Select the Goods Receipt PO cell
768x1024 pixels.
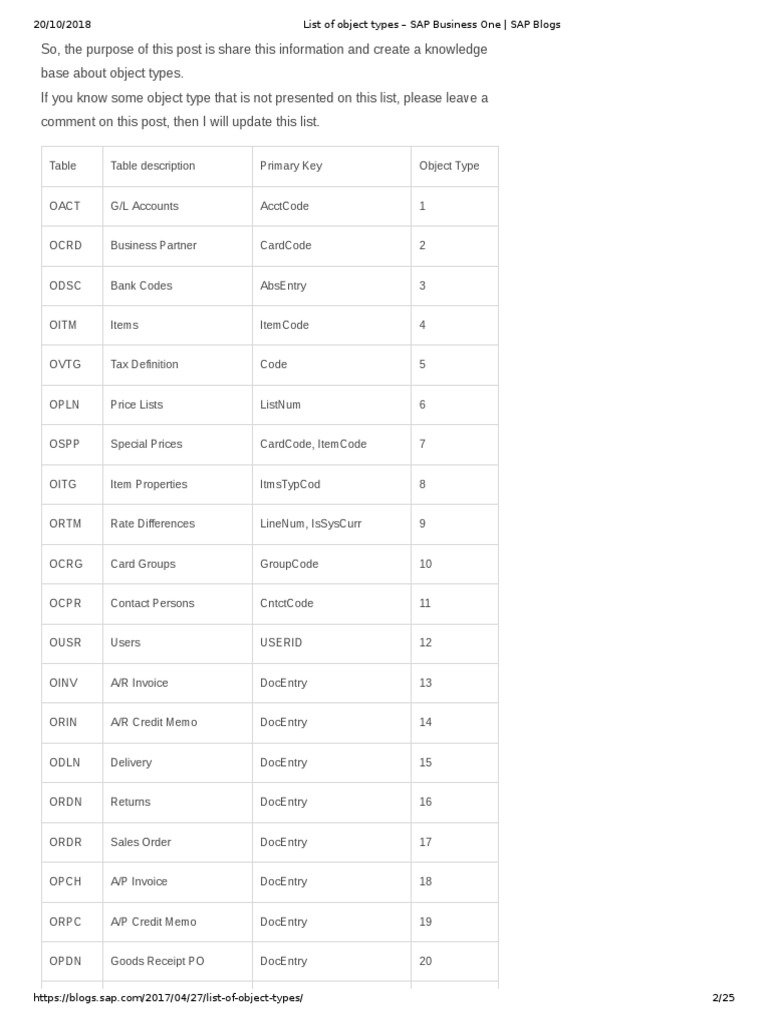coord(158,961)
